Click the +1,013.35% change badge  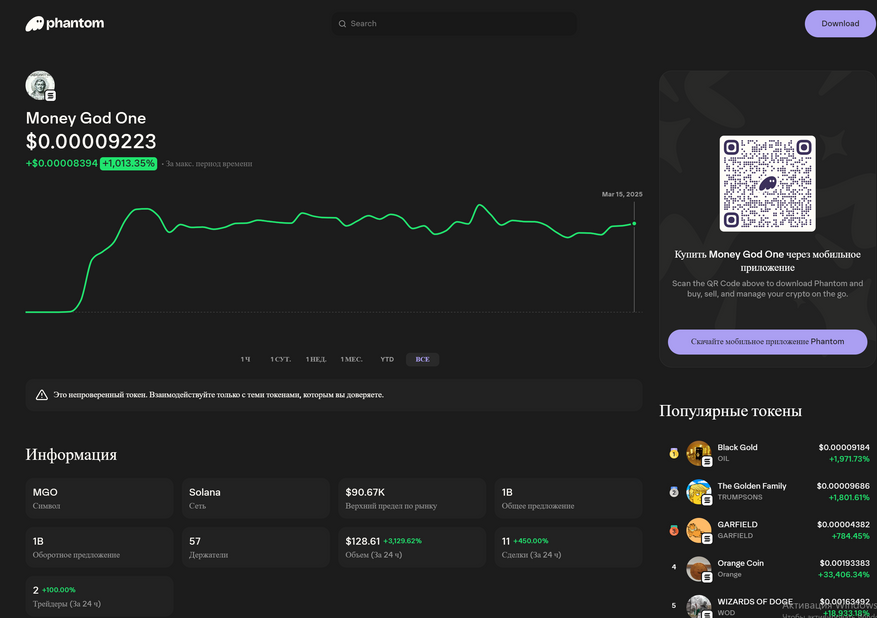(x=128, y=164)
